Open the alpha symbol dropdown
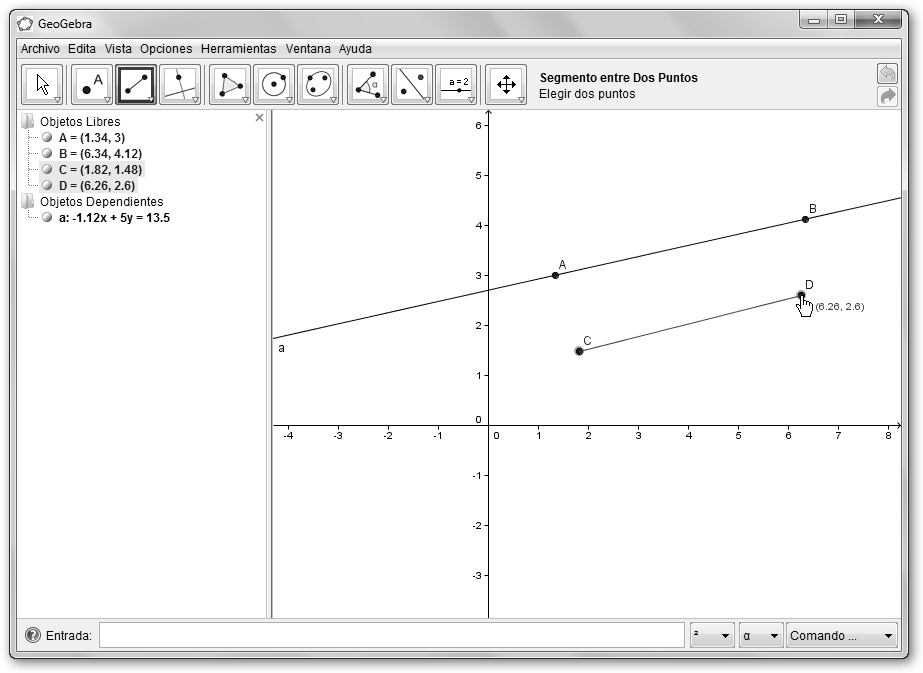Screen dimensions: 923x673 point(760,636)
